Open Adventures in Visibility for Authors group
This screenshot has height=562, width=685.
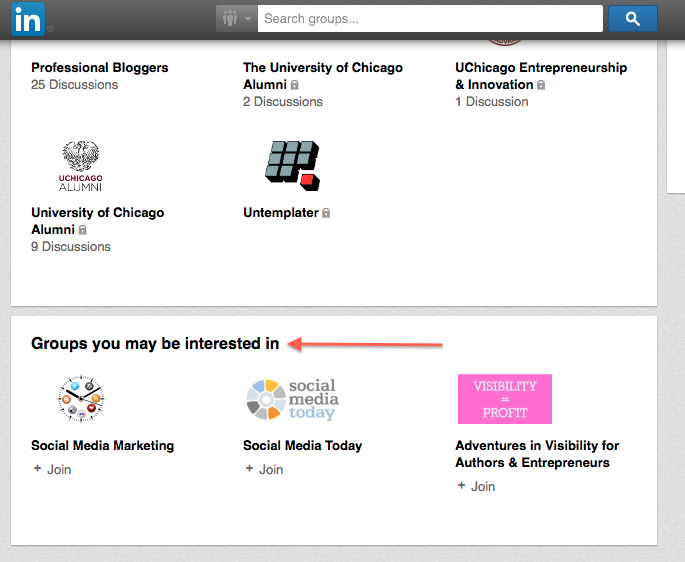pos(537,454)
